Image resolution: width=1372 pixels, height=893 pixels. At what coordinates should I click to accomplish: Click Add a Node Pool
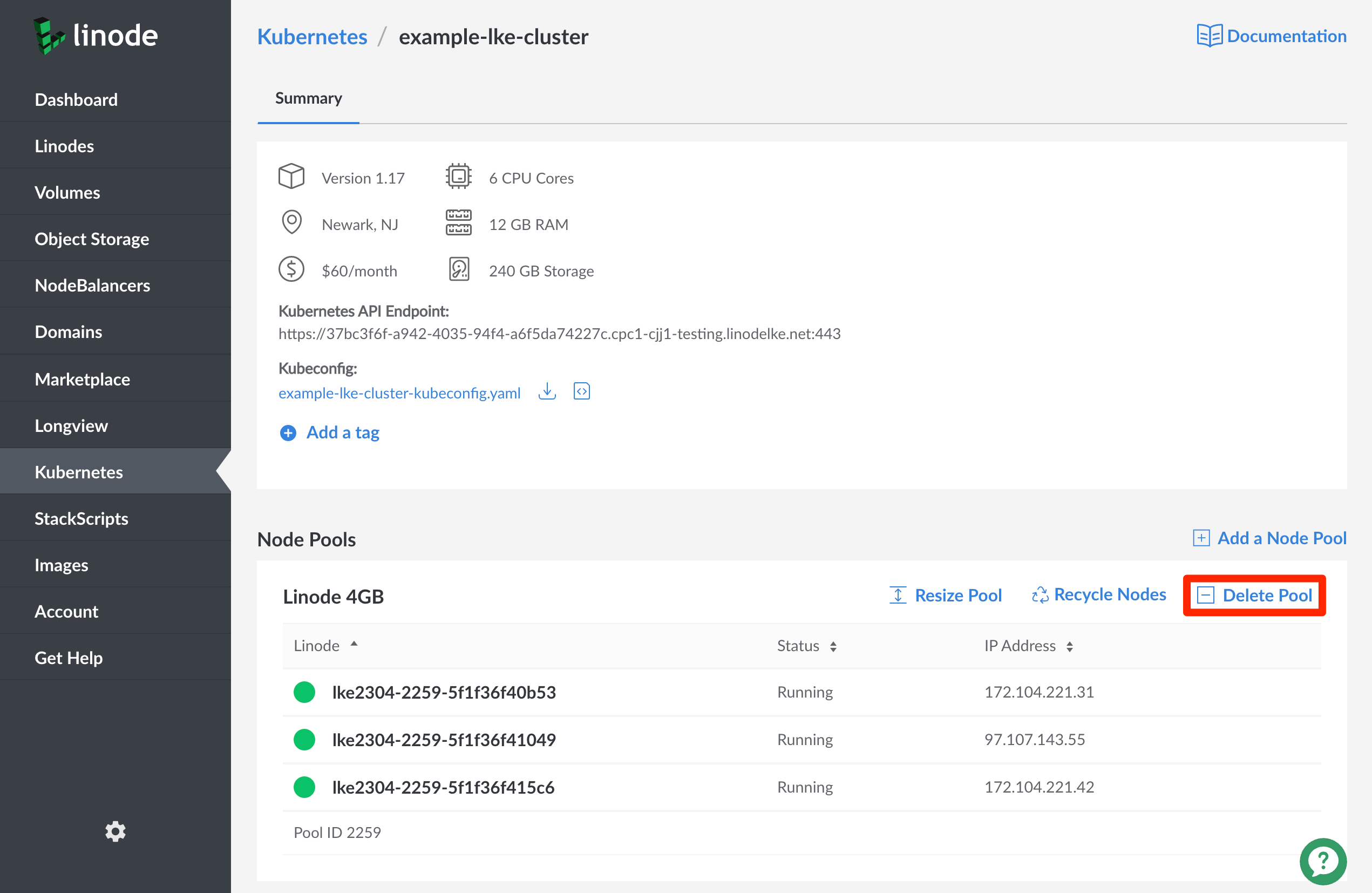click(x=1270, y=538)
